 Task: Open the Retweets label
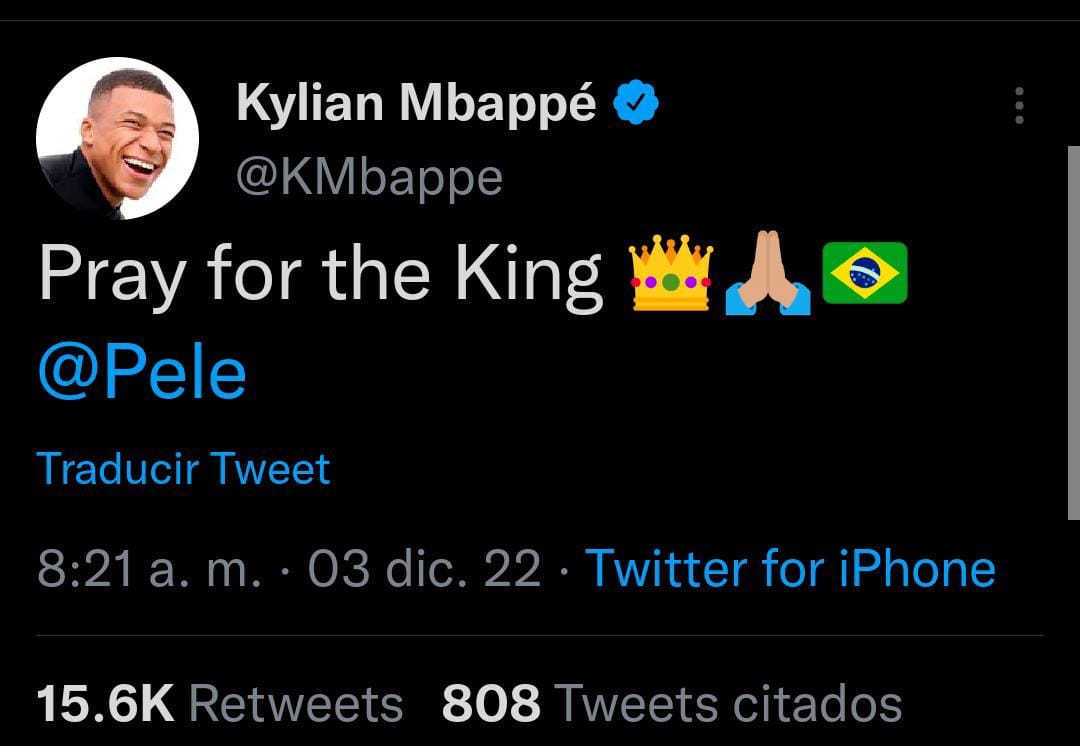296,703
